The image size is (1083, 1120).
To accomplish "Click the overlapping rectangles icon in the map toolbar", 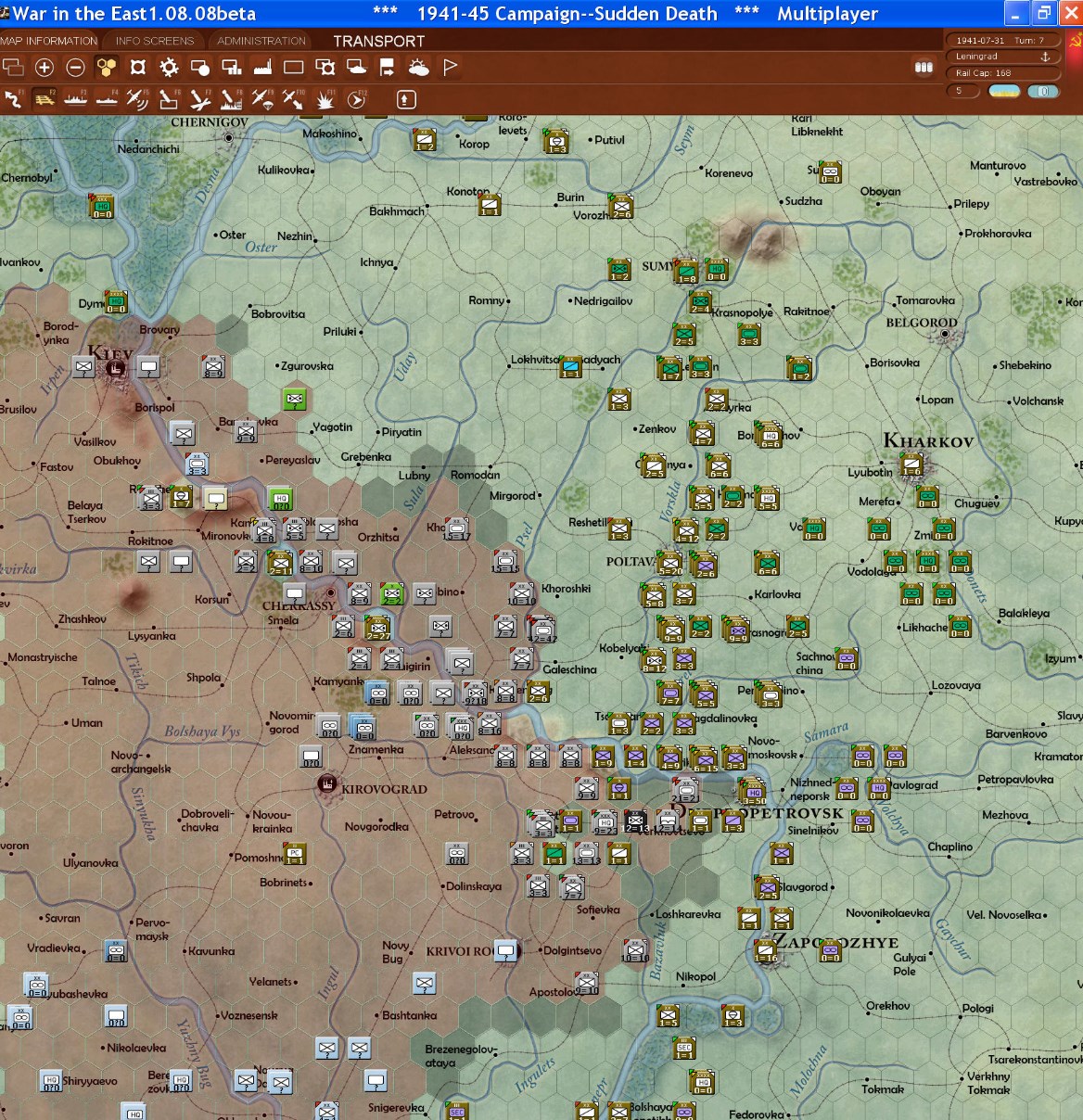I will pyautogui.click(x=13, y=67).
